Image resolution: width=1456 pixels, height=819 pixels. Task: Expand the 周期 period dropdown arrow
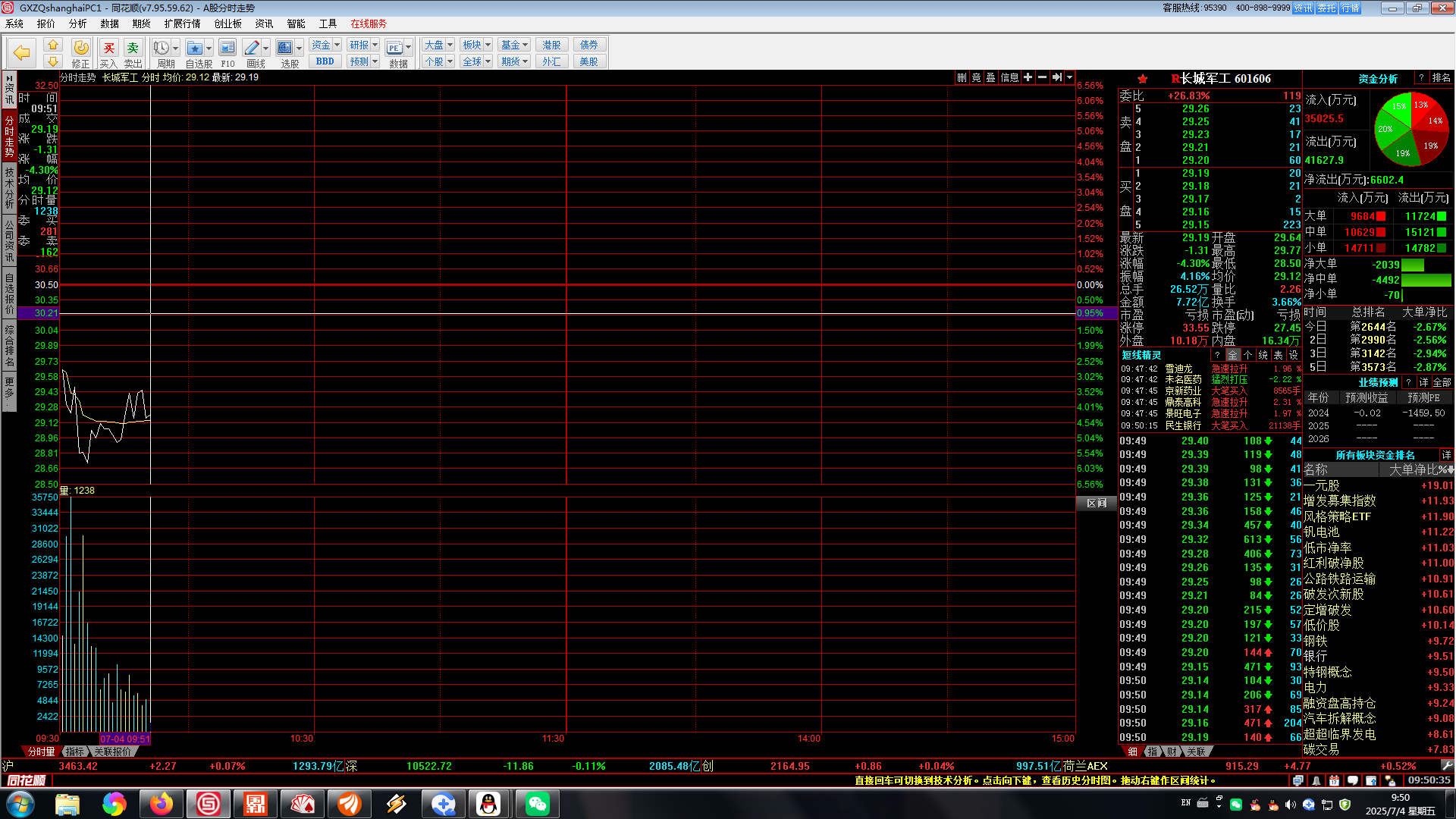point(175,49)
